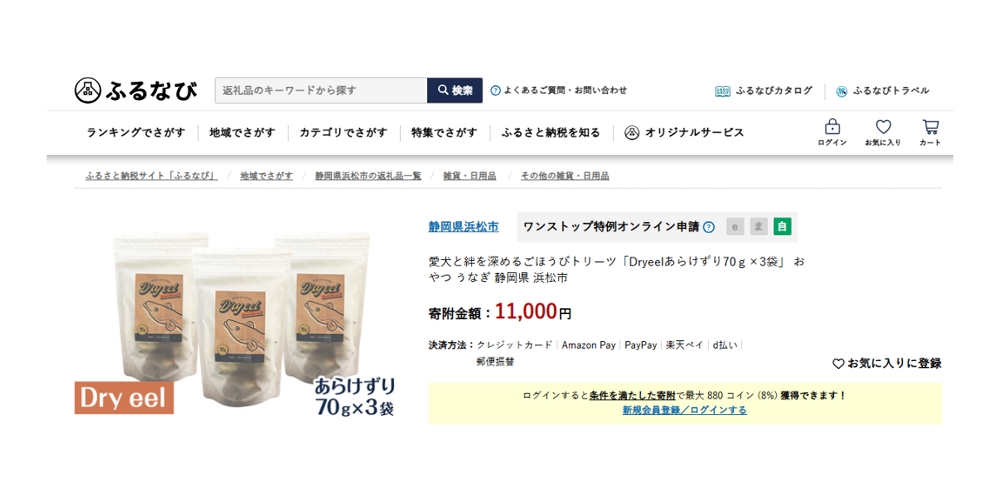
Task: Focus the 返礼品のキーワード search field
Action: pyautogui.click(x=321, y=91)
